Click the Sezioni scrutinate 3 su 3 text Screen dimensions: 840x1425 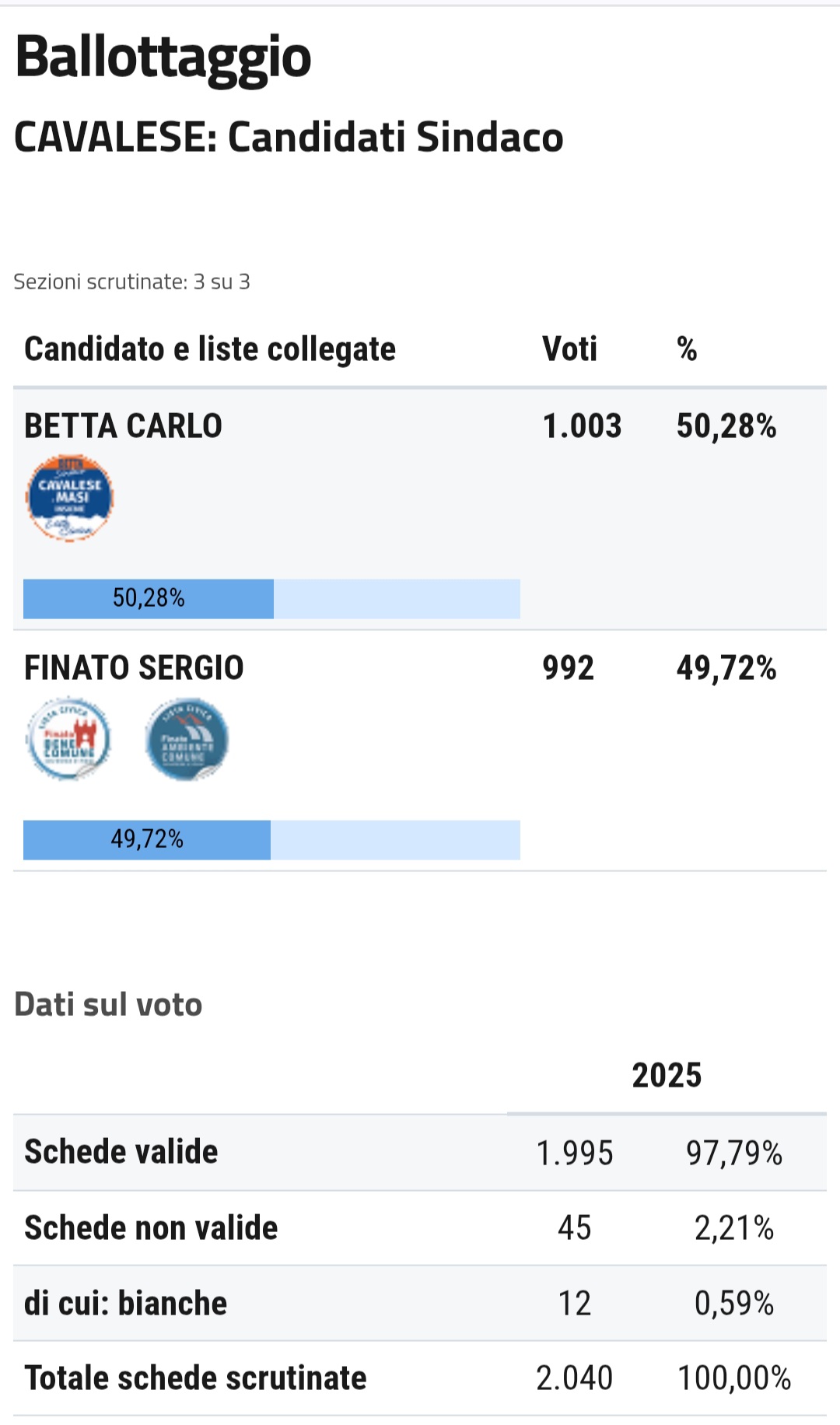click(x=131, y=282)
